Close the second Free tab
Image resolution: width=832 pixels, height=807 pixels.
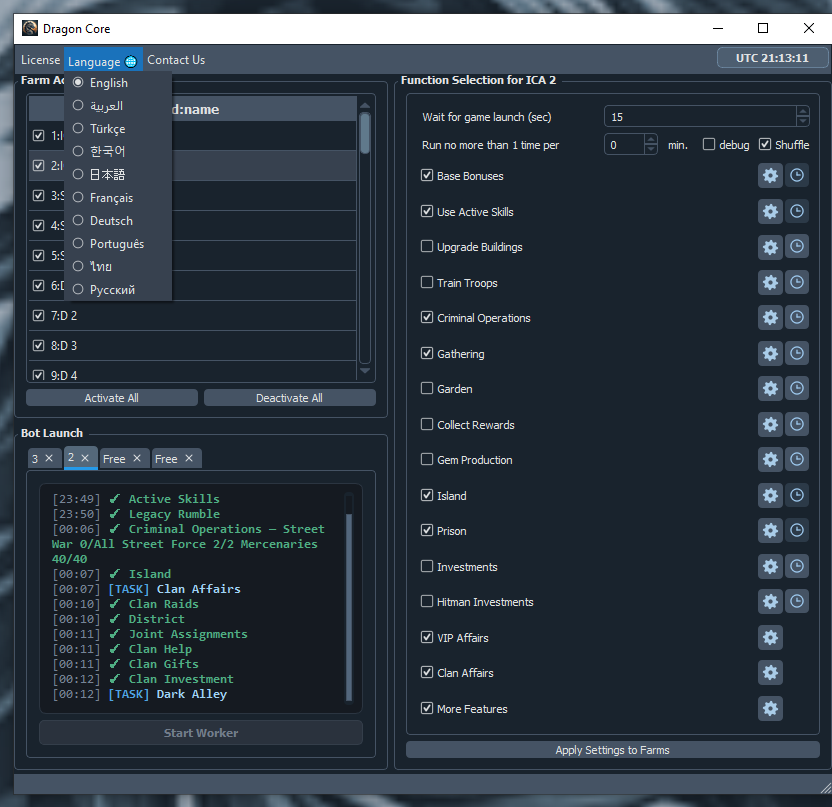click(189, 458)
